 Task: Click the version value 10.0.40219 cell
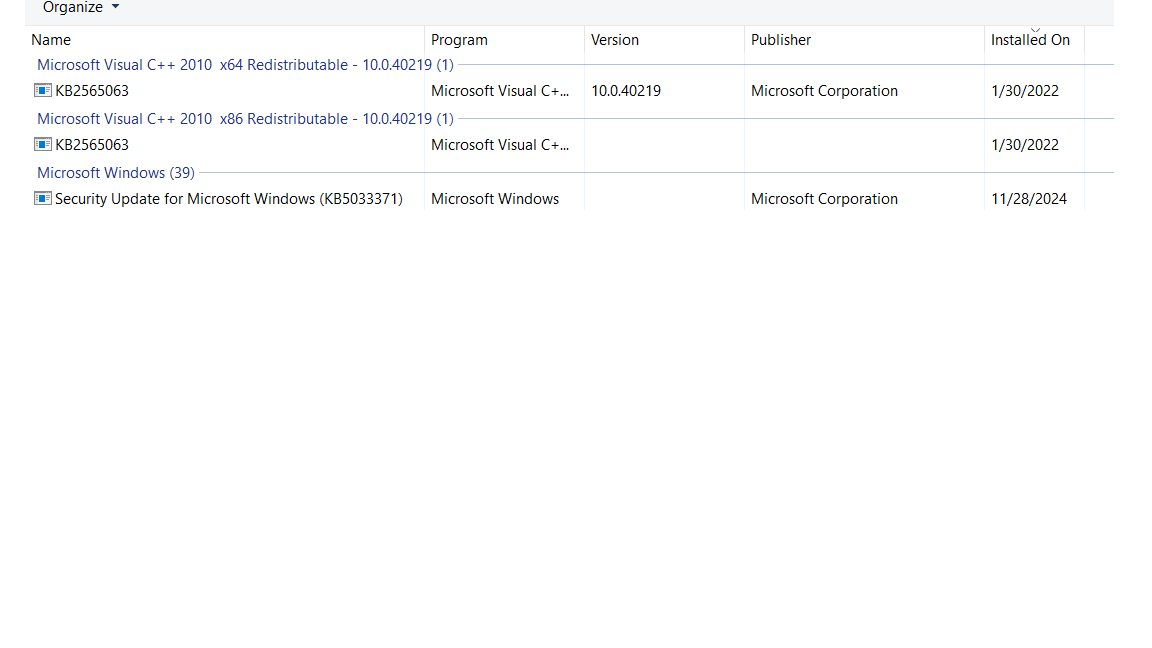625,91
